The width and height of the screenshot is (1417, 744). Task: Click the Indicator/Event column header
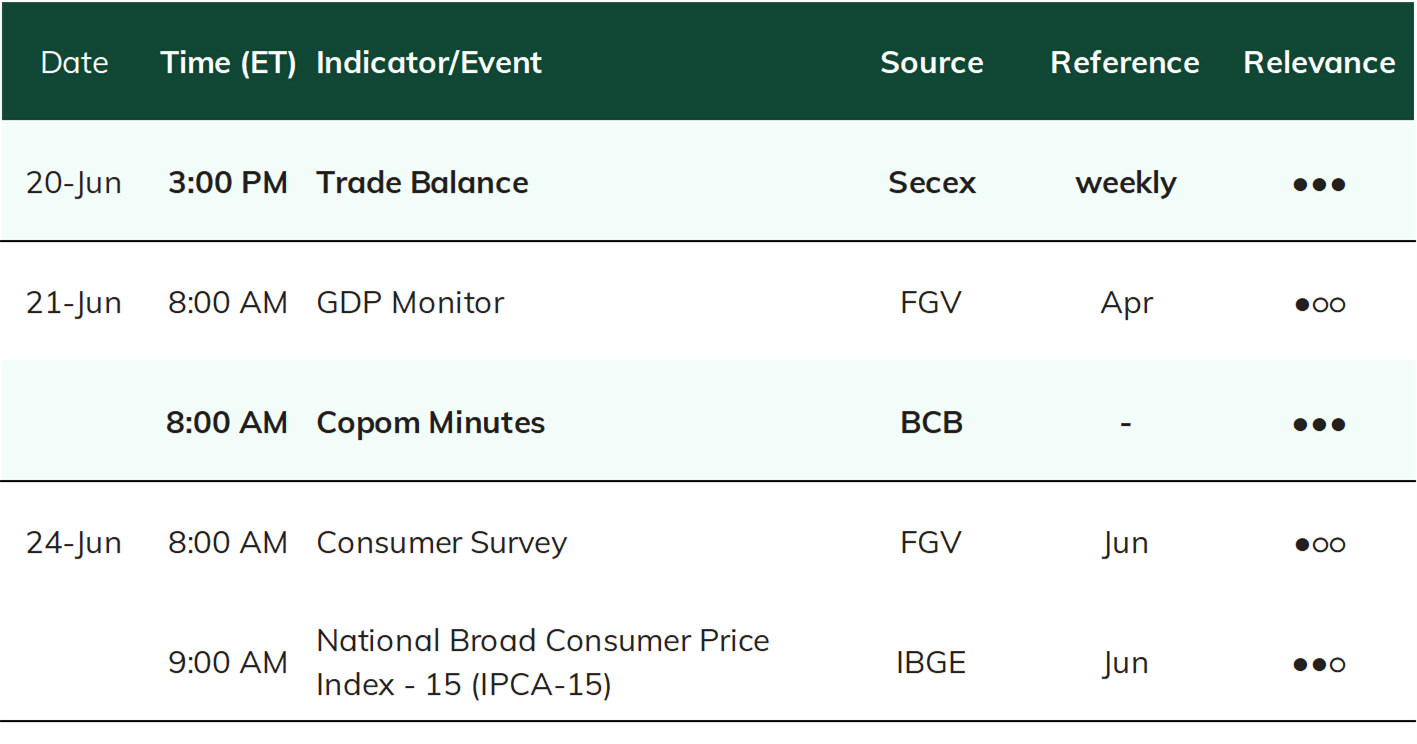pos(429,62)
